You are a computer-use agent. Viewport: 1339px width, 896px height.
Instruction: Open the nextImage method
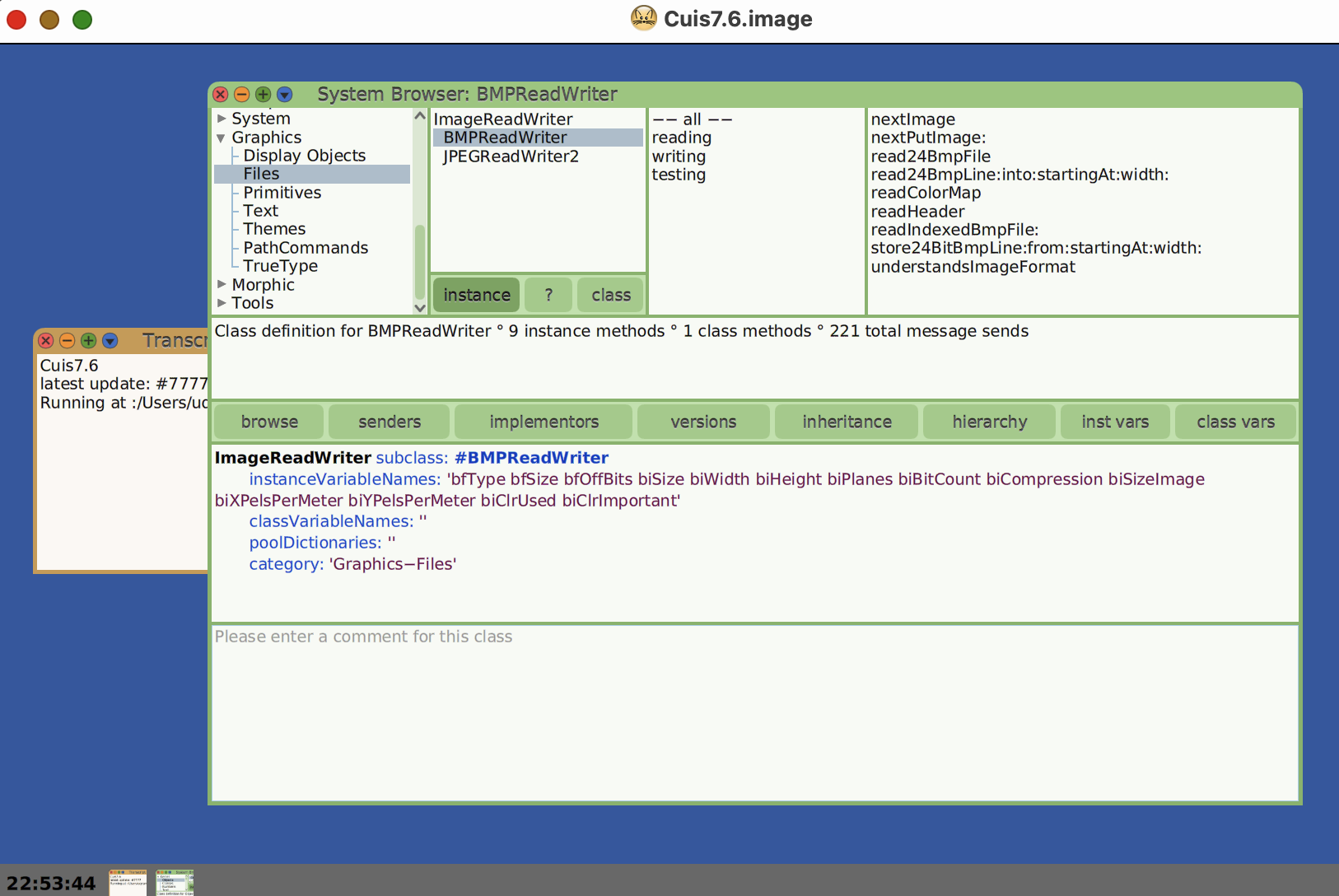coord(913,119)
